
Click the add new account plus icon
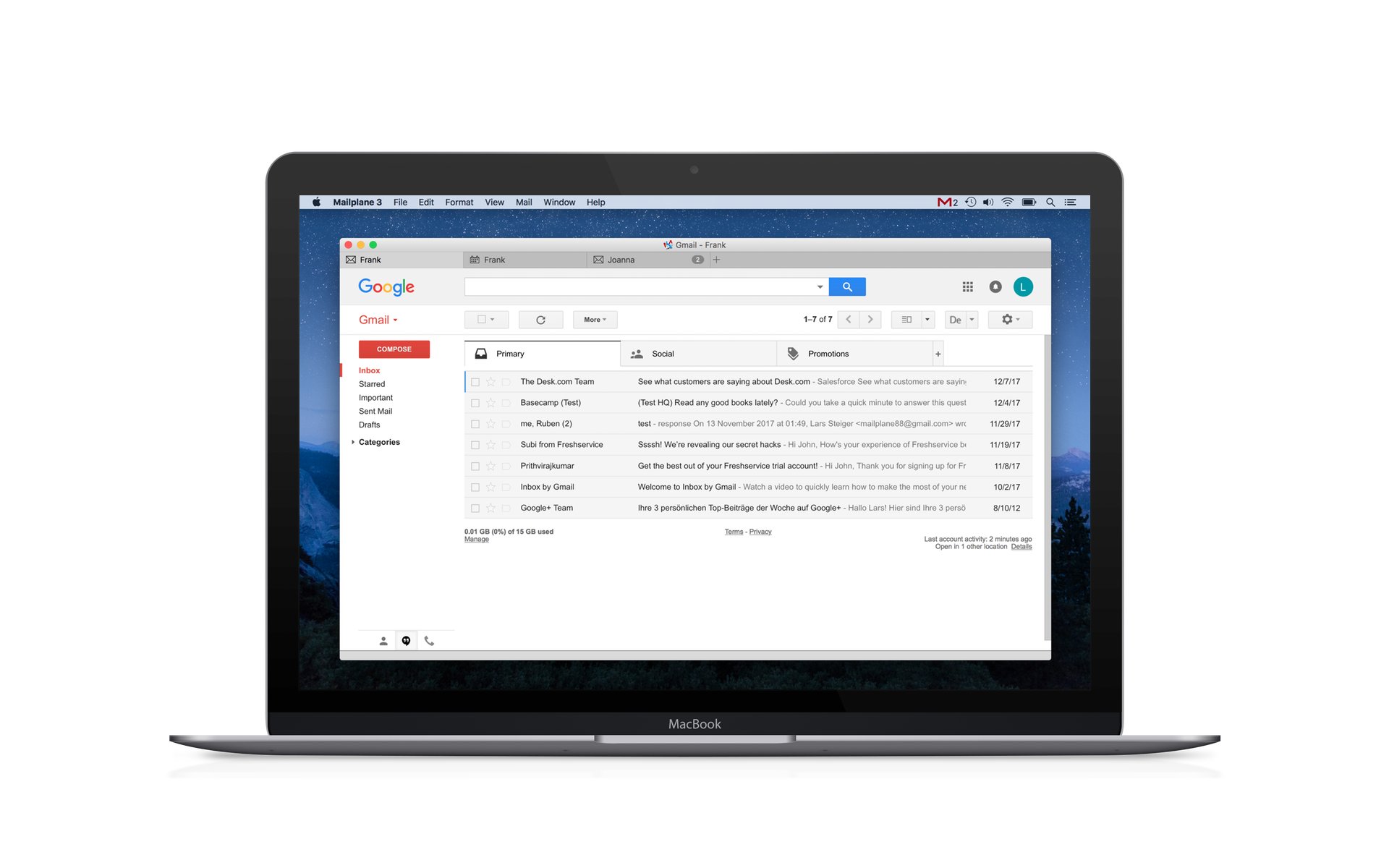pos(716,258)
